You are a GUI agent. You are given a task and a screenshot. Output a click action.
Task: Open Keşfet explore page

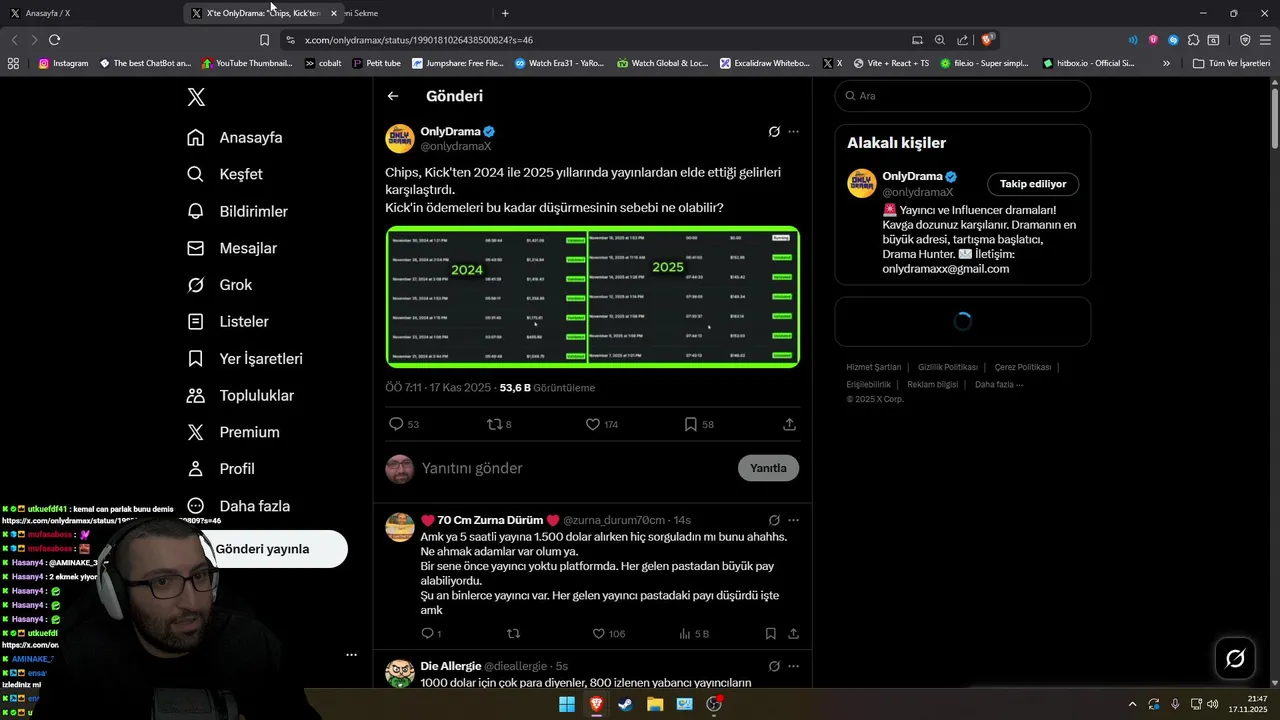click(x=225, y=174)
